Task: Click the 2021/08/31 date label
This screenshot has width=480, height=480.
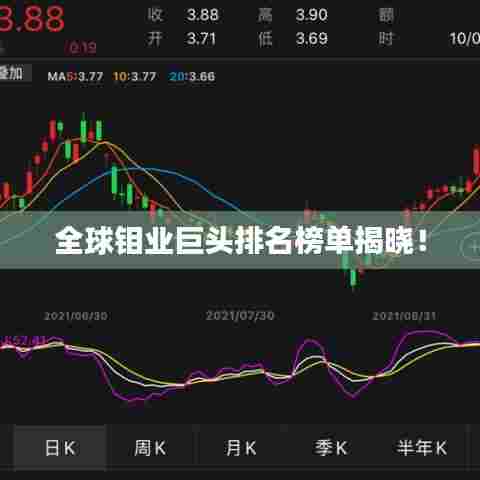Action: (404, 316)
